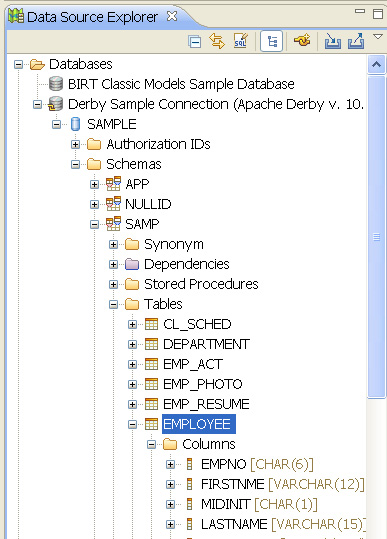This screenshot has height=539, width=387.
Task: Expand the DEPARTMENT table
Action: pyautogui.click(x=132, y=344)
